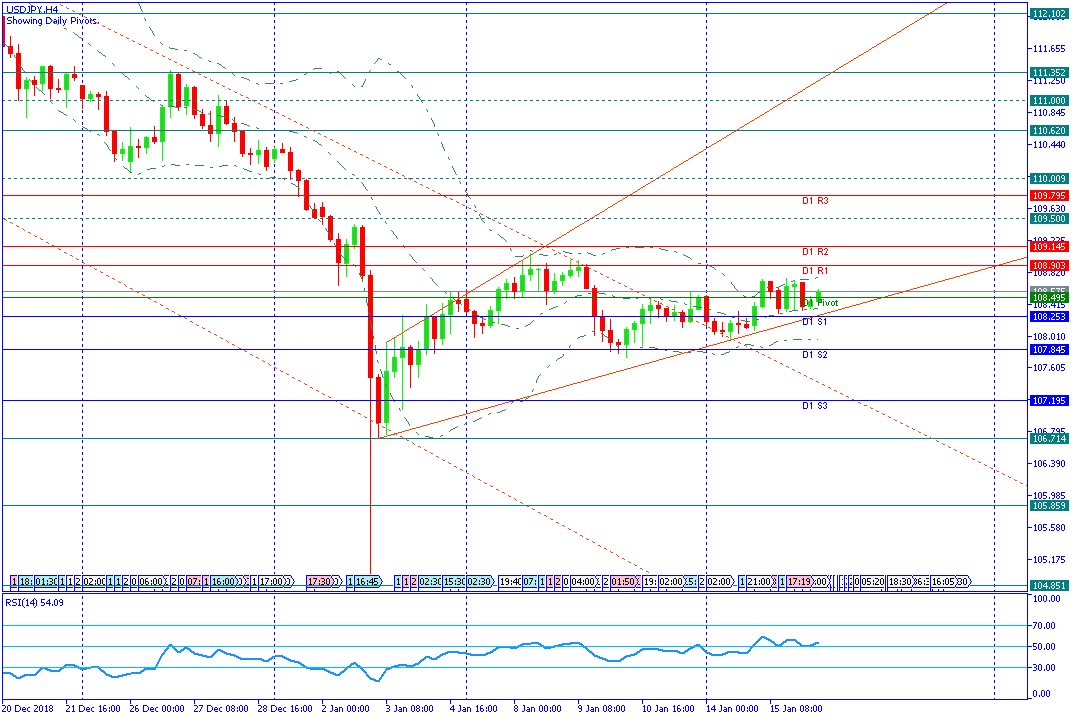The height and width of the screenshot is (720, 1080).
Task: Select the blue 107.195 price tag
Action: 1049,400
